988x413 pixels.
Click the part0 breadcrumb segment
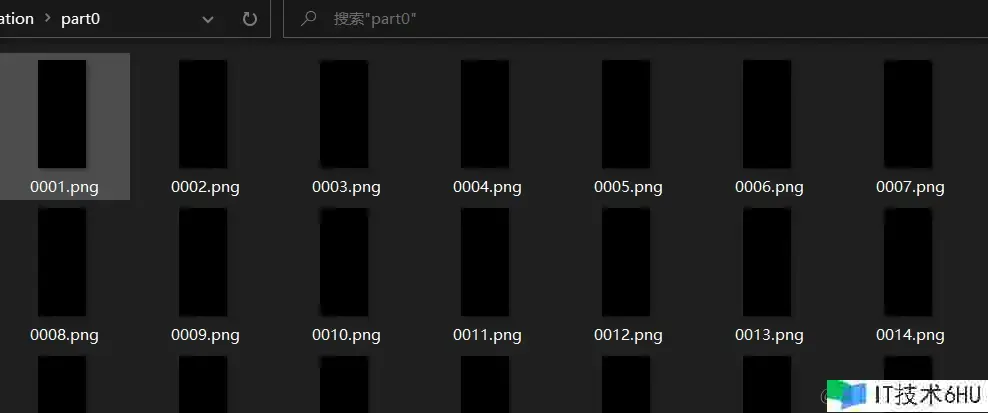(80, 19)
